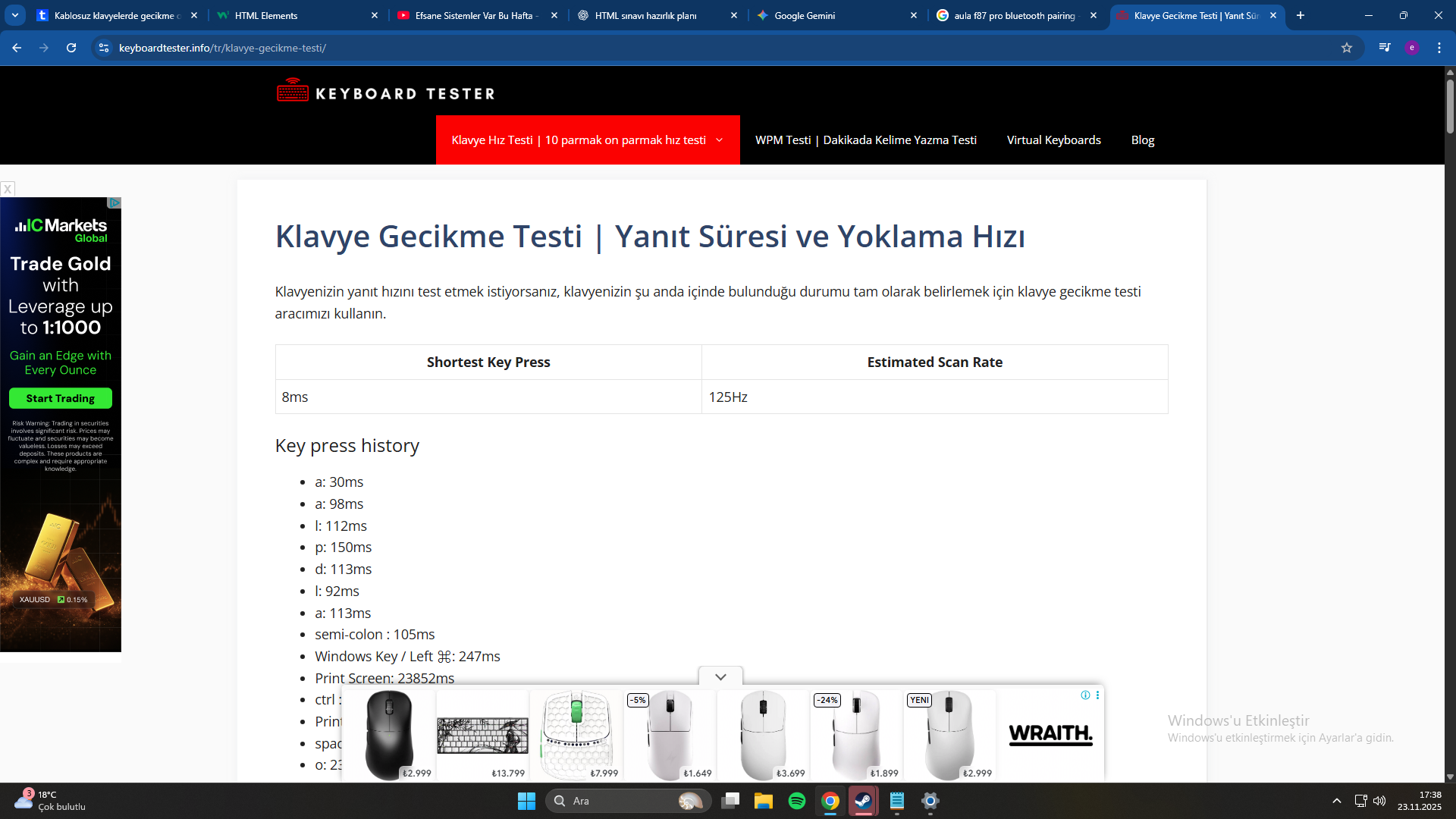Open clock and date 17:38
Screen dimensions: 1456x819
(1420, 801)
